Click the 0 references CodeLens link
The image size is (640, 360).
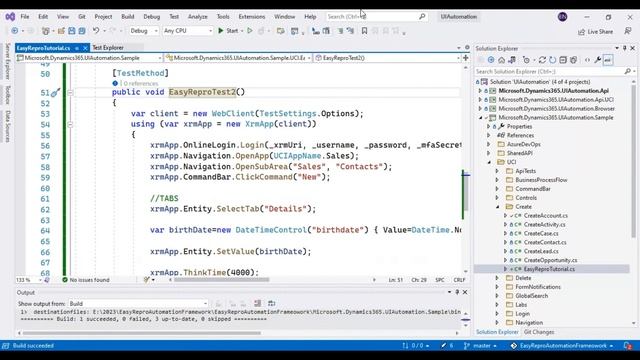click(x=141, y=83)
